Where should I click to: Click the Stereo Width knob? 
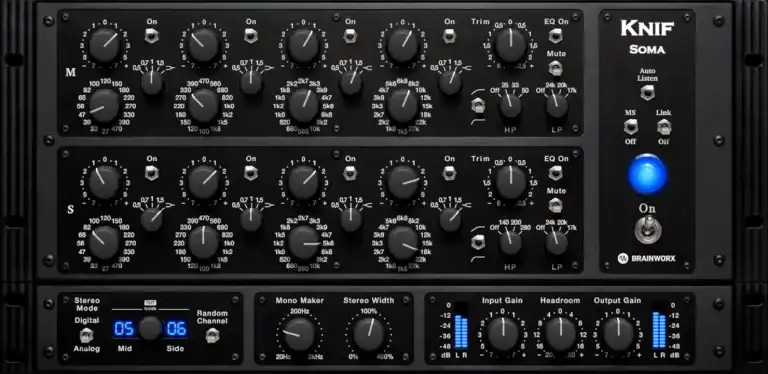(368, 334)
